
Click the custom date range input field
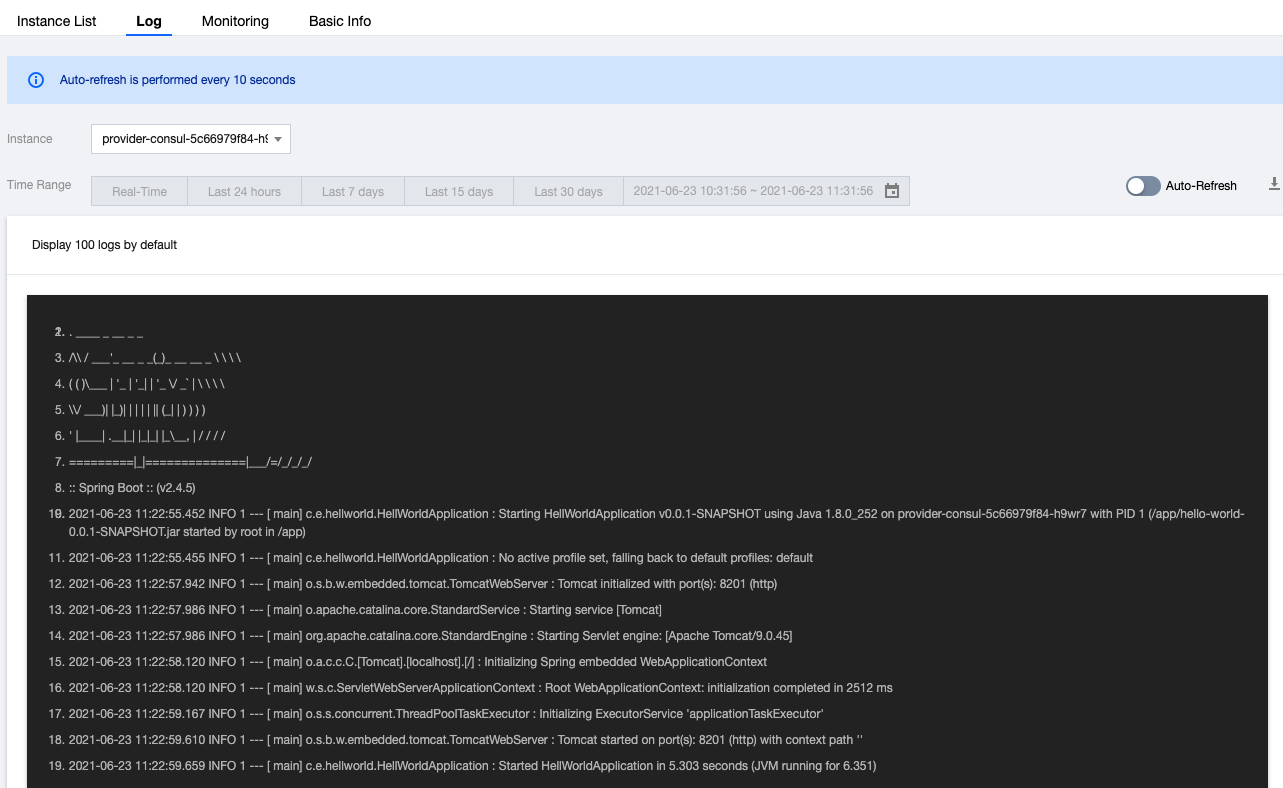coord(753,191)
